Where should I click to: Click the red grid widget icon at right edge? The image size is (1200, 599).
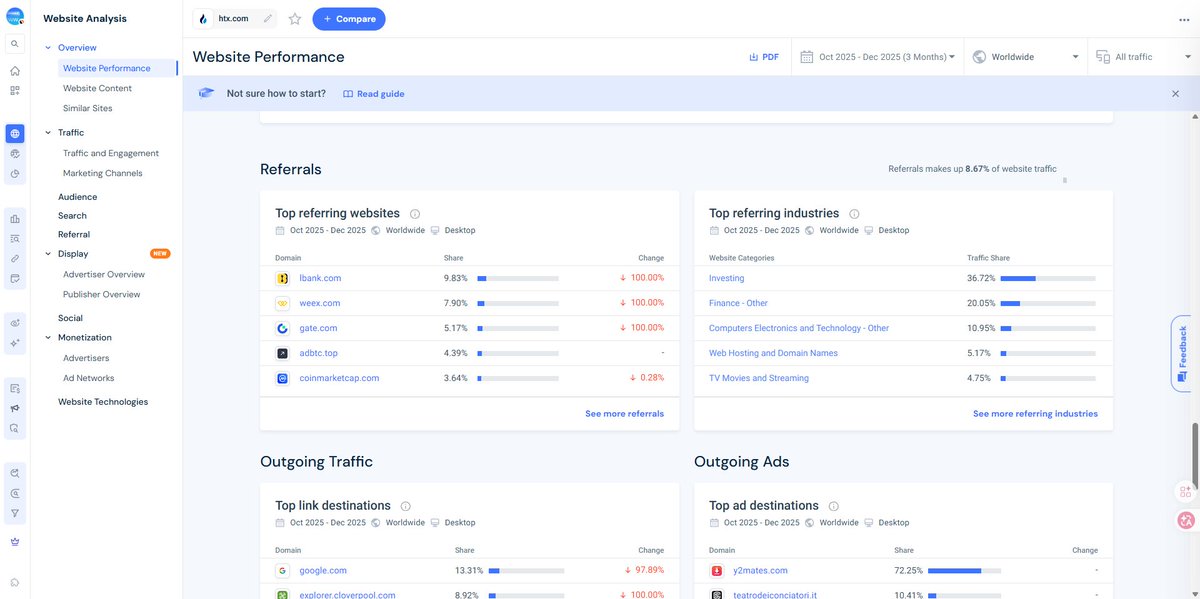[x=1186, y=491]
